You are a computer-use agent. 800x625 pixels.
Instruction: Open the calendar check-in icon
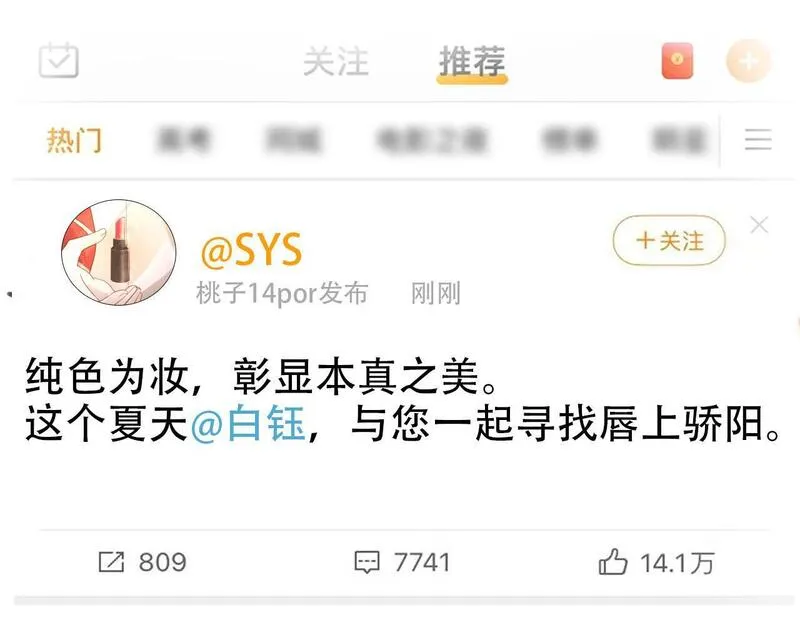(x=59, y=60)
